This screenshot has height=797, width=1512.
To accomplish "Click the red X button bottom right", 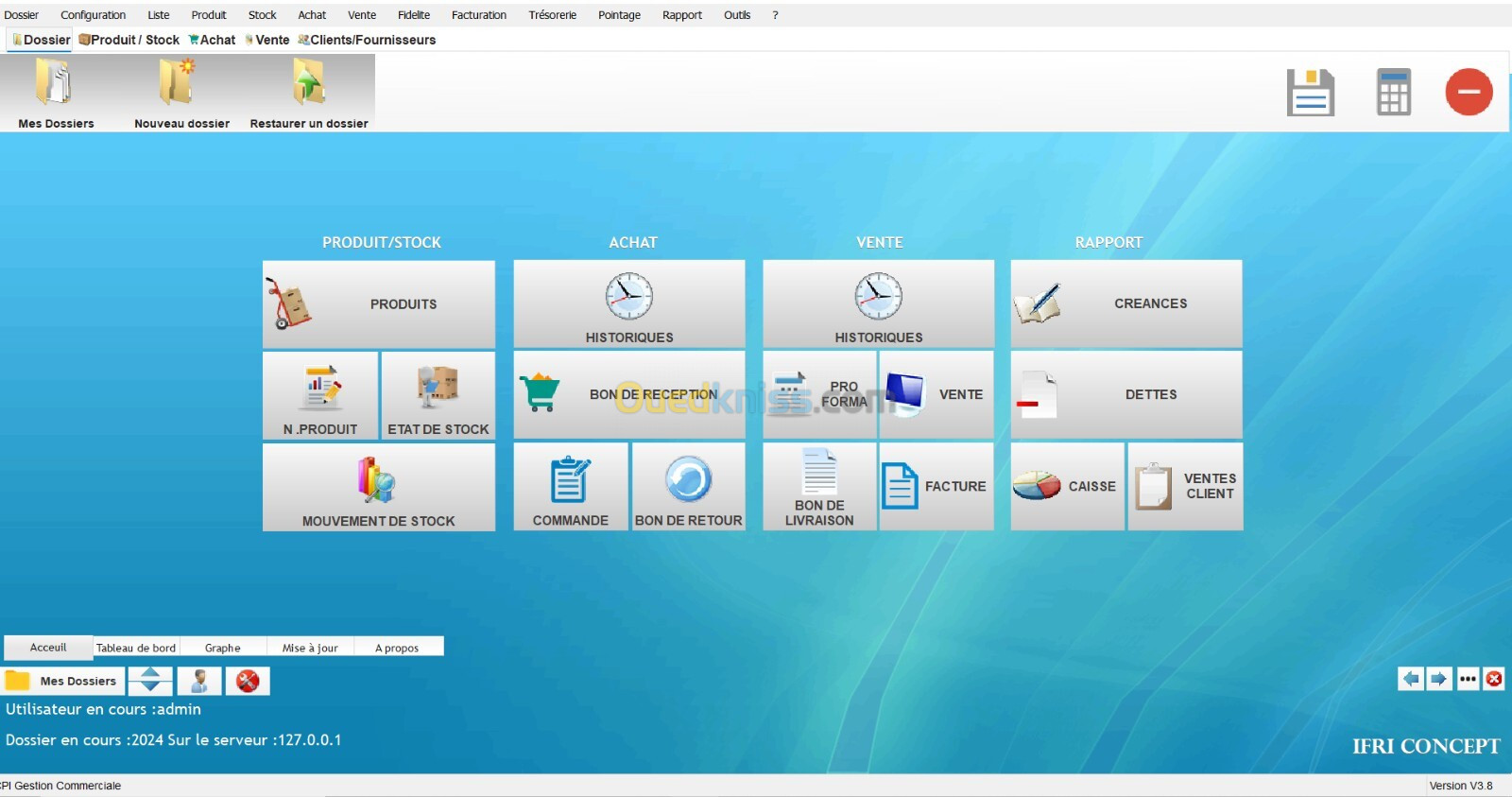I will (1494, 679).
